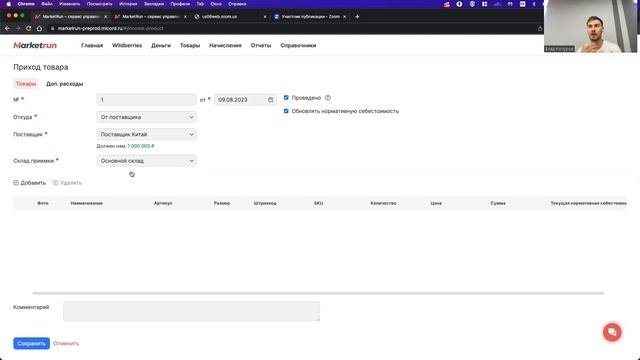This screenshot has height=360, width=640.
Task: Switch to the Доп. расходы tab
Action: pos(64,84)
